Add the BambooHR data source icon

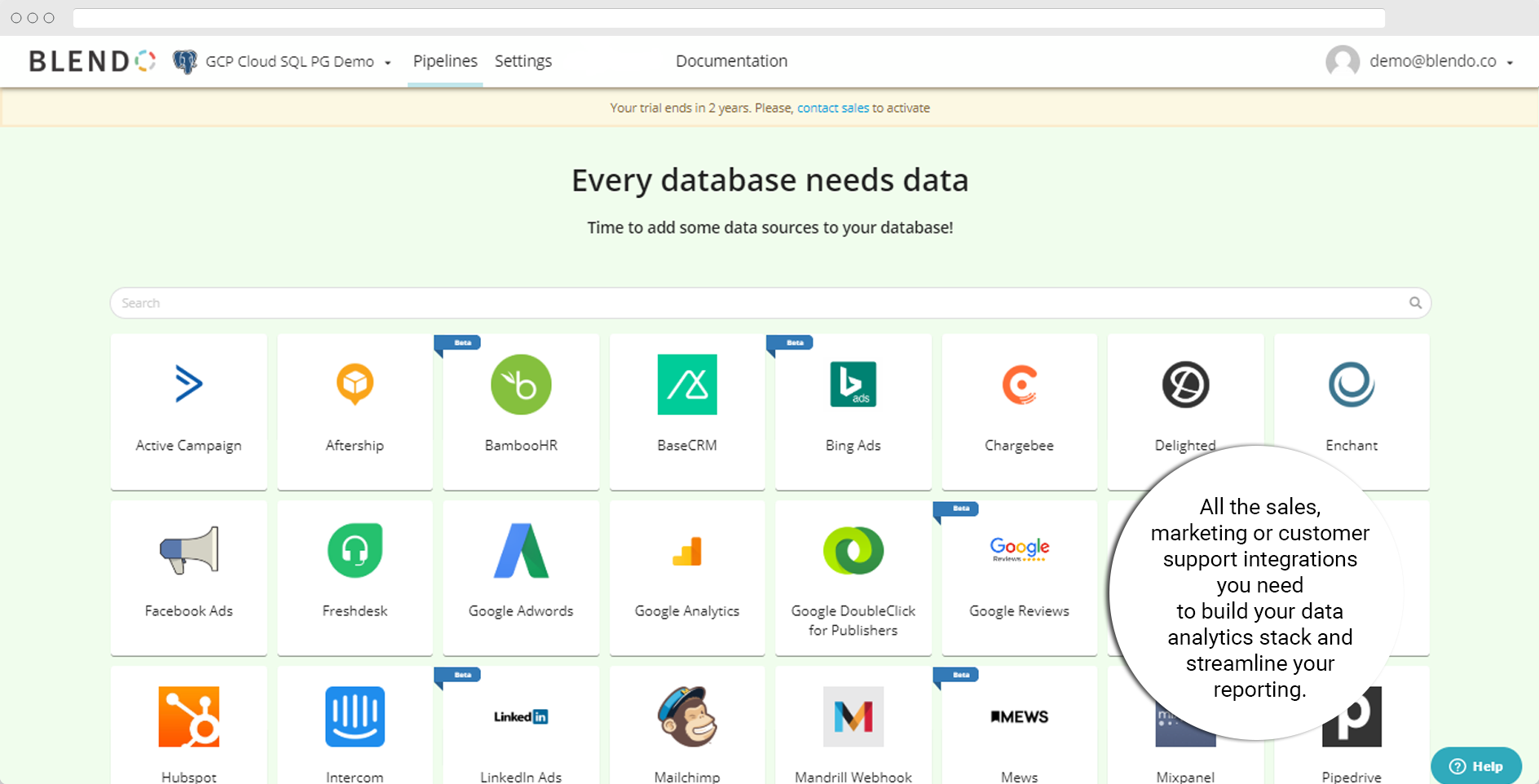pyautogui.click(x=521, y=385)
